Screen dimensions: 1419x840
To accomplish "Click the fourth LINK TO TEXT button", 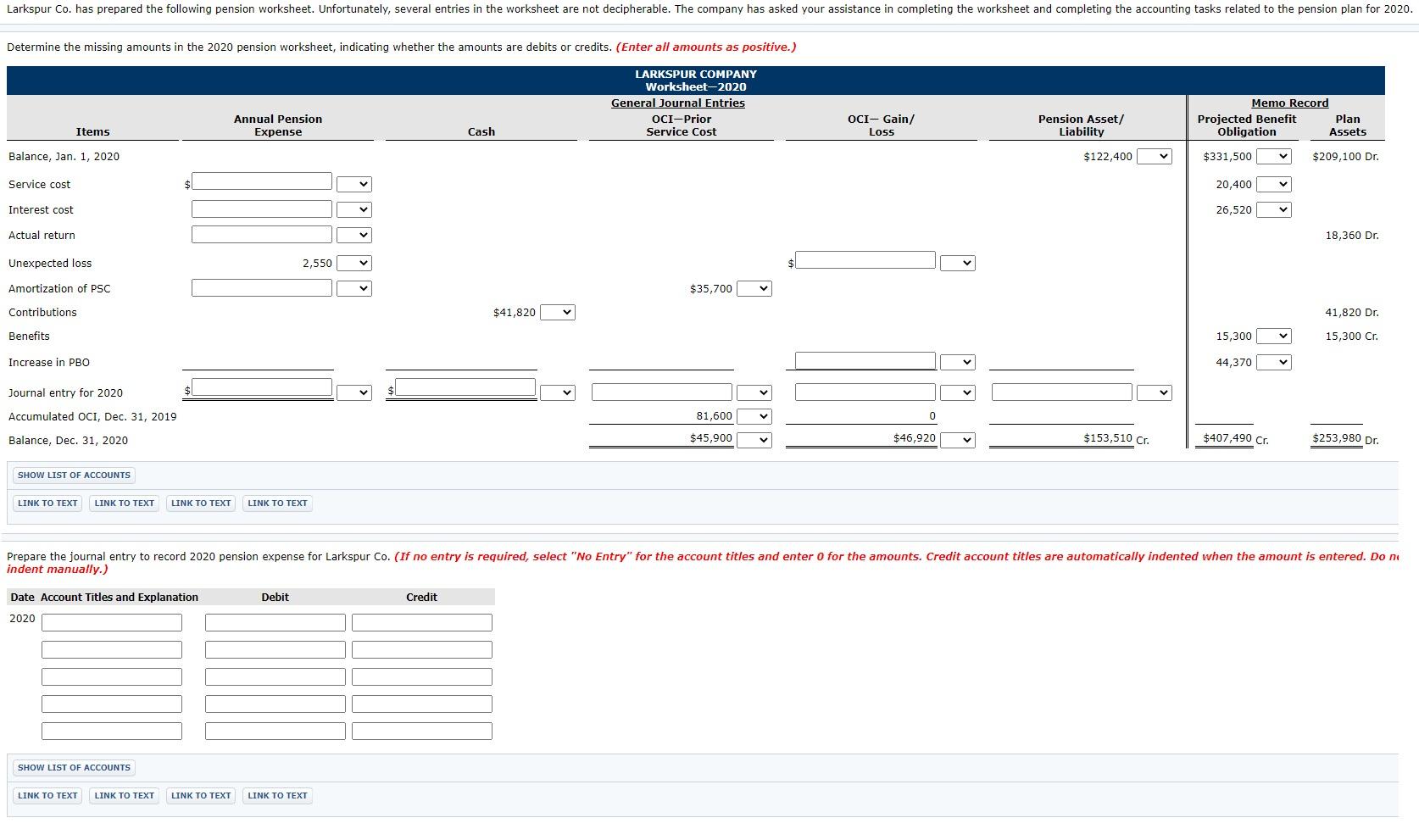I will click(277, 503).
